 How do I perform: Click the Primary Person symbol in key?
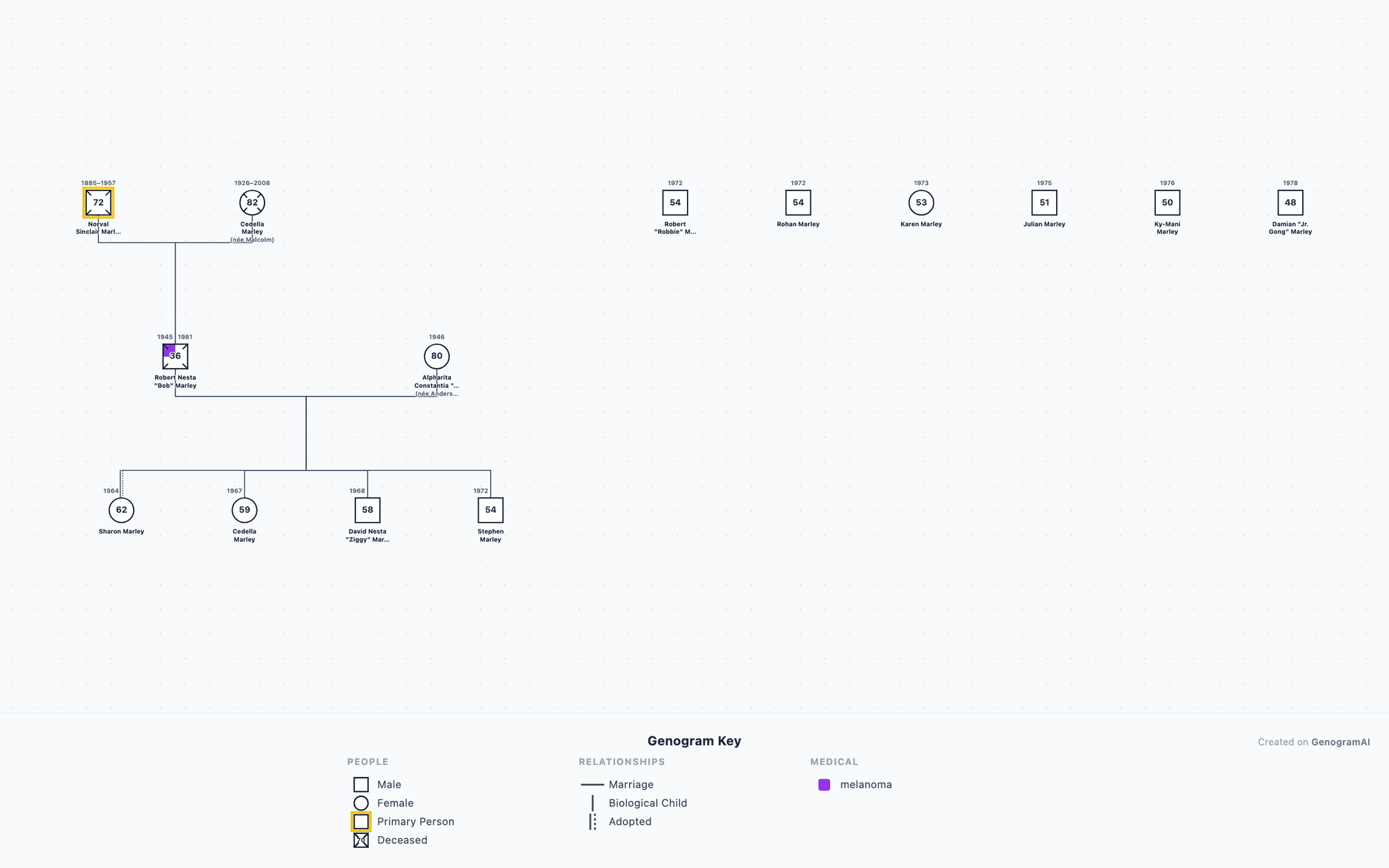tap(361, 822)
